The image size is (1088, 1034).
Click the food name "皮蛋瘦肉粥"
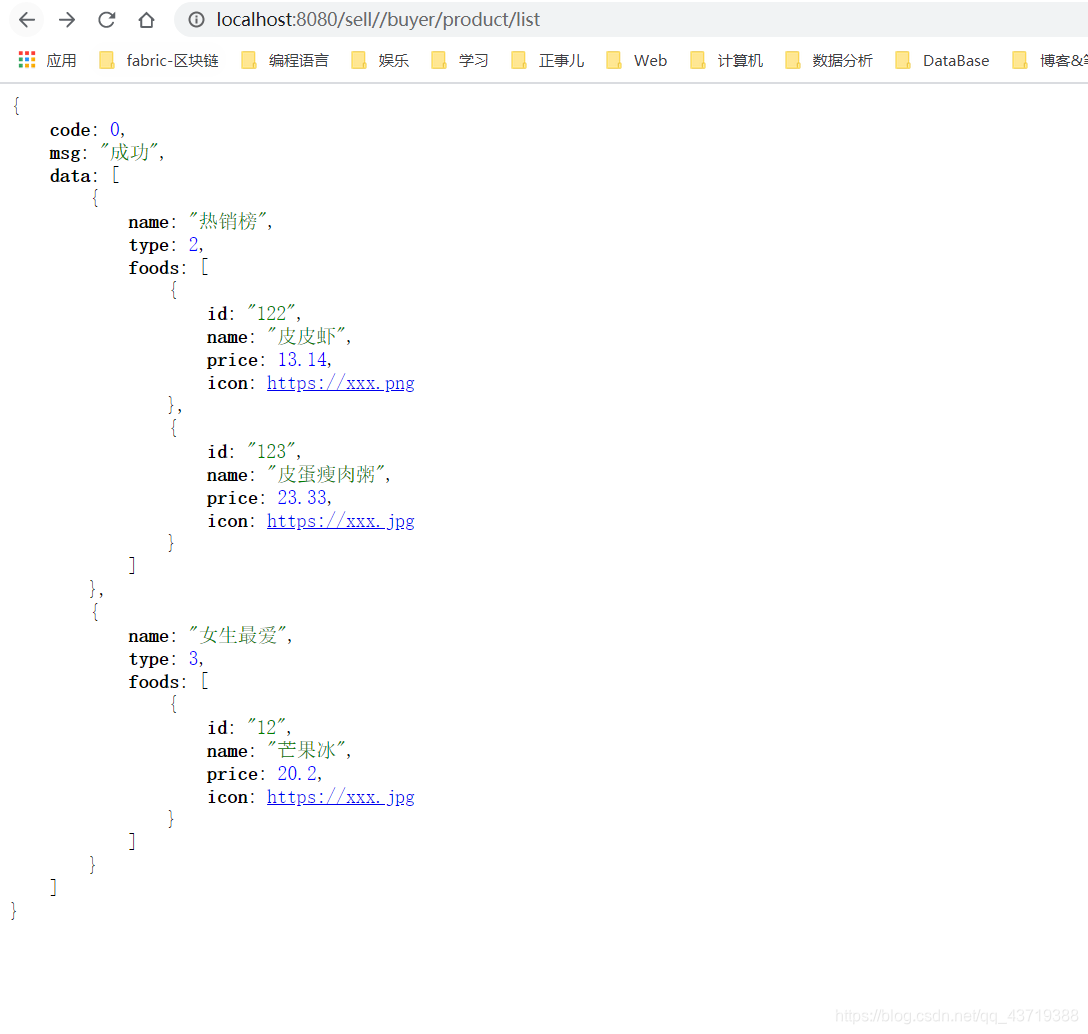[326, 475]
